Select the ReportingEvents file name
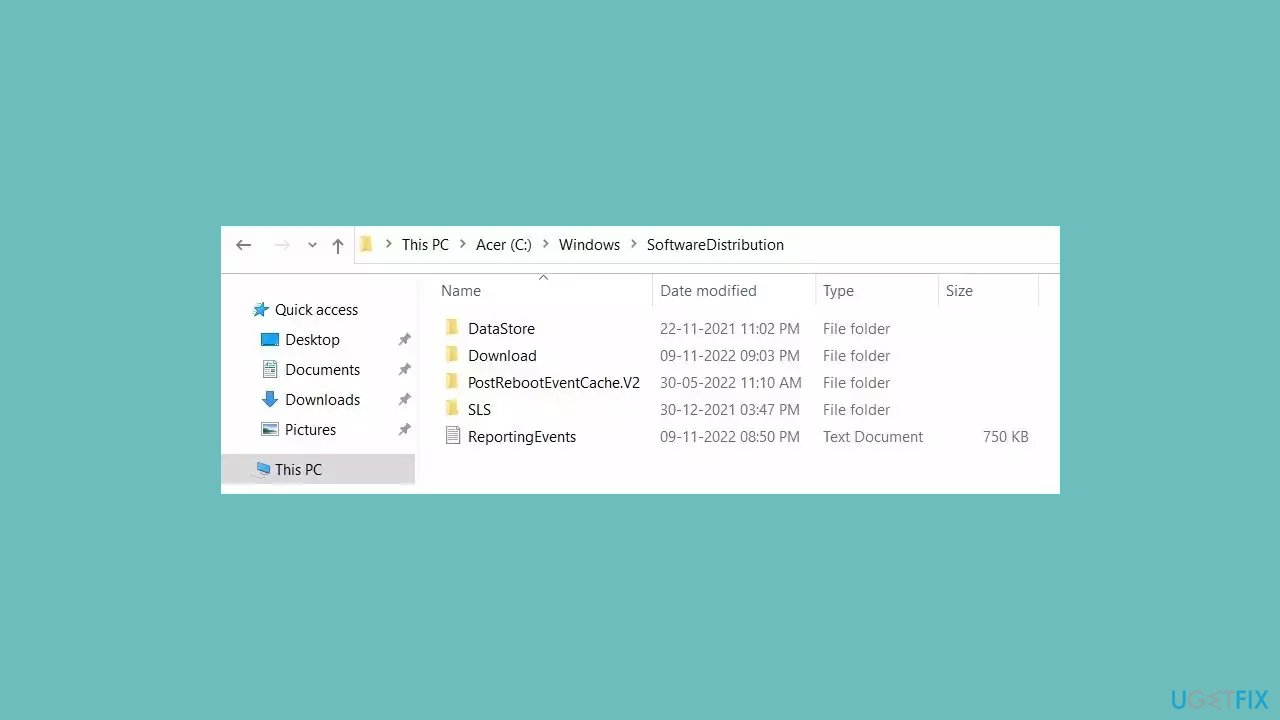 [522, 437]
